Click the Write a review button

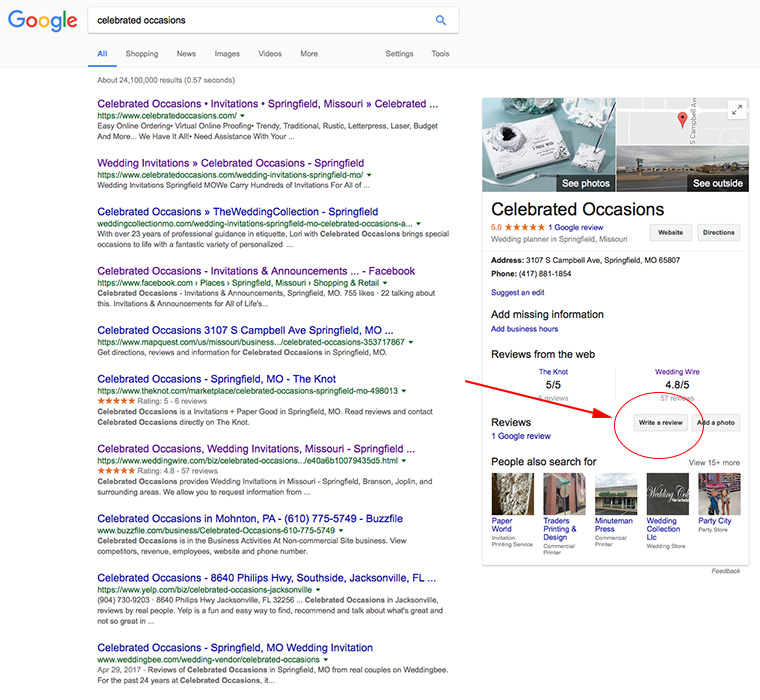pos(660,423)
